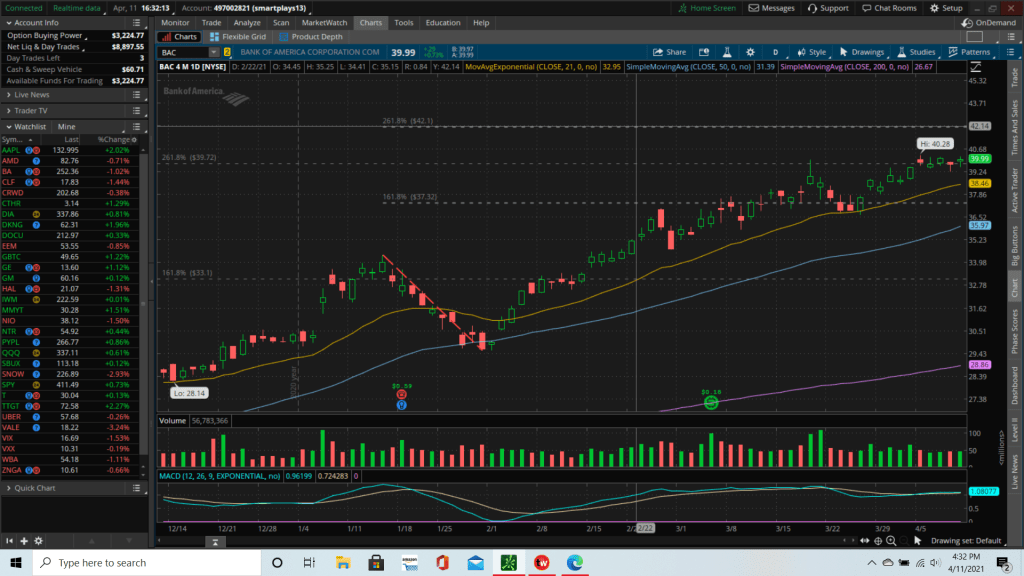Open the Analyze tab
Image resolution: width=1024 pixels, height=576 pixels.
(x=247, y=22)
